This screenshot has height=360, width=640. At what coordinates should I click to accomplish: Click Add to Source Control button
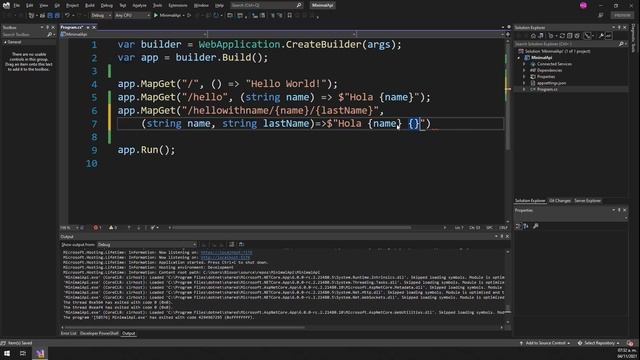tap(544, 343)
